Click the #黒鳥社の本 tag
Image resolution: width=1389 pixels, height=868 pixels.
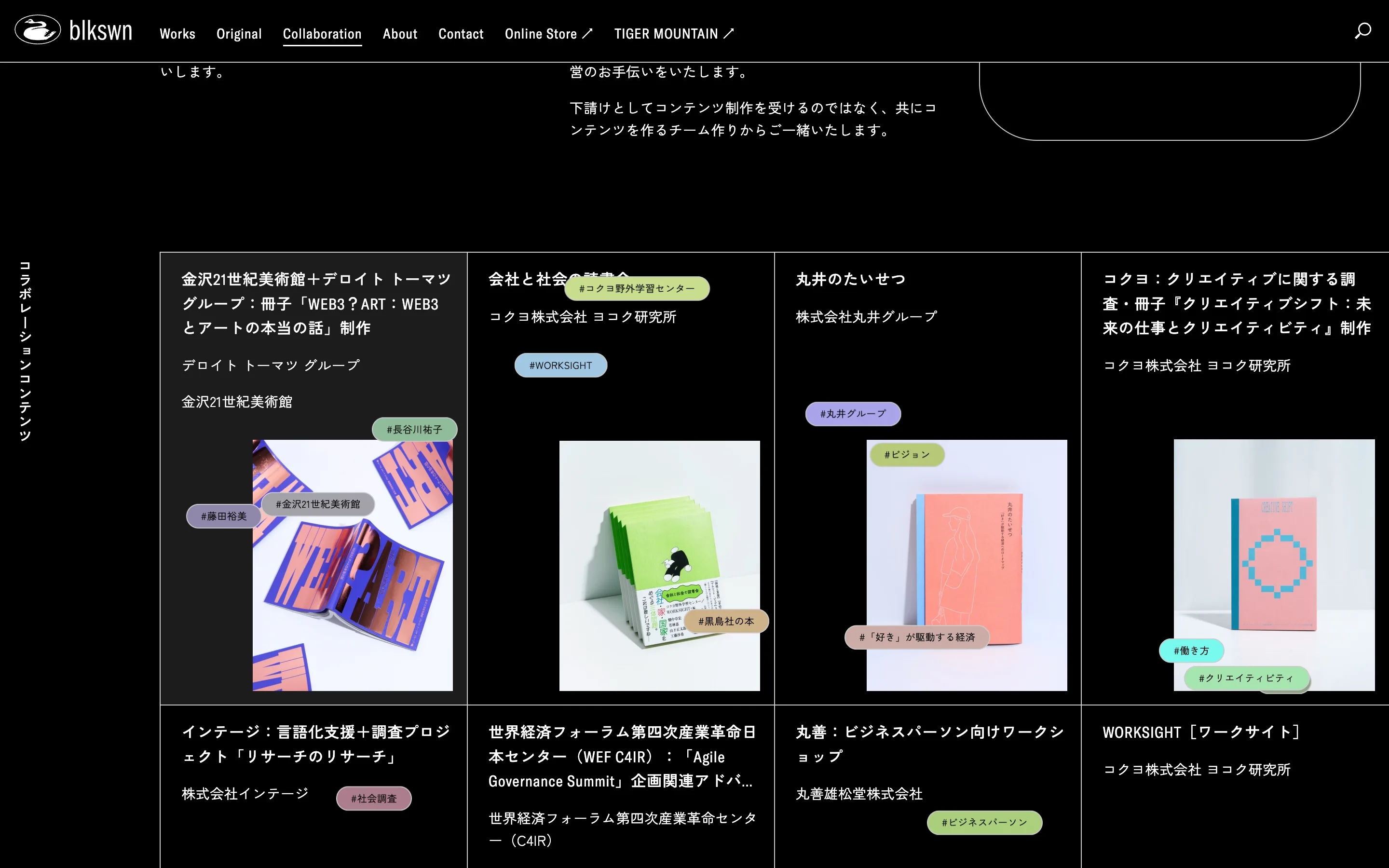click(x=726, y=621)
